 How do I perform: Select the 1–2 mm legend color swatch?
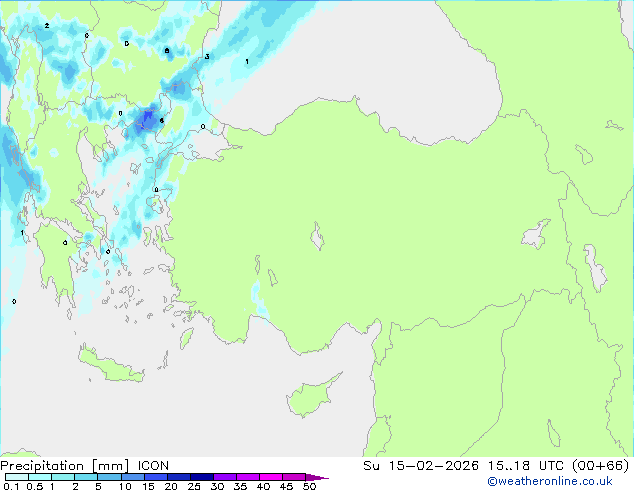pos(63,477)
